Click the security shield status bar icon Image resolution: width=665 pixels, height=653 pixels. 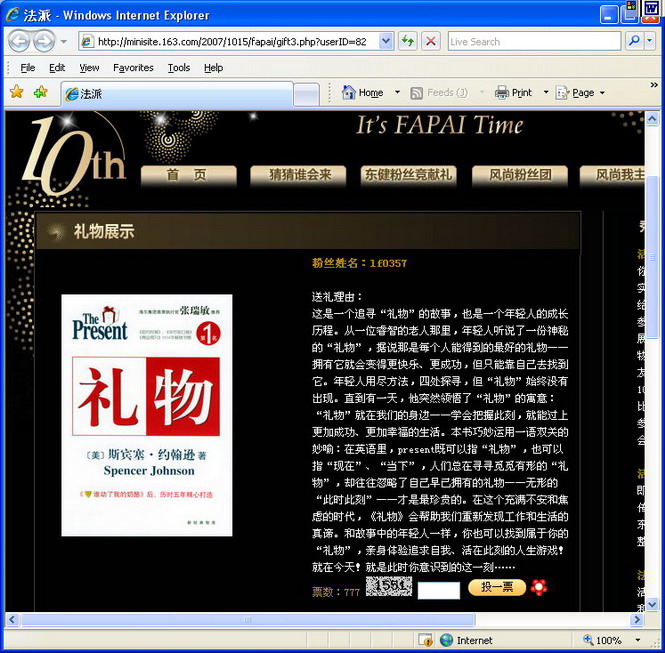(425, 640)
